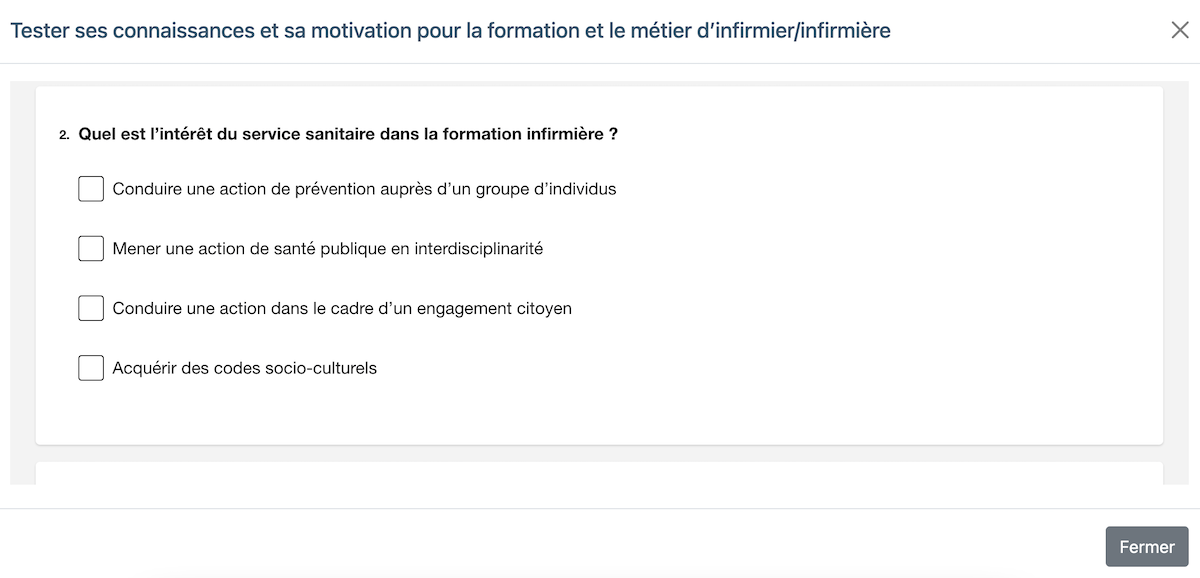Click the 'Acquérir des codes socio-culturels' text
This screenshot has width=1200, height=578.
coord(244,368)
